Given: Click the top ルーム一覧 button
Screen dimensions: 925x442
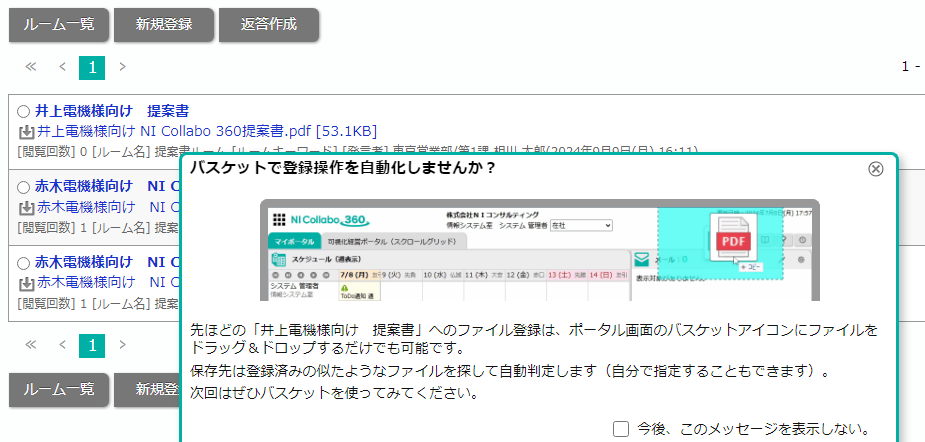Looking at the screenshot, I should point(59,25).
